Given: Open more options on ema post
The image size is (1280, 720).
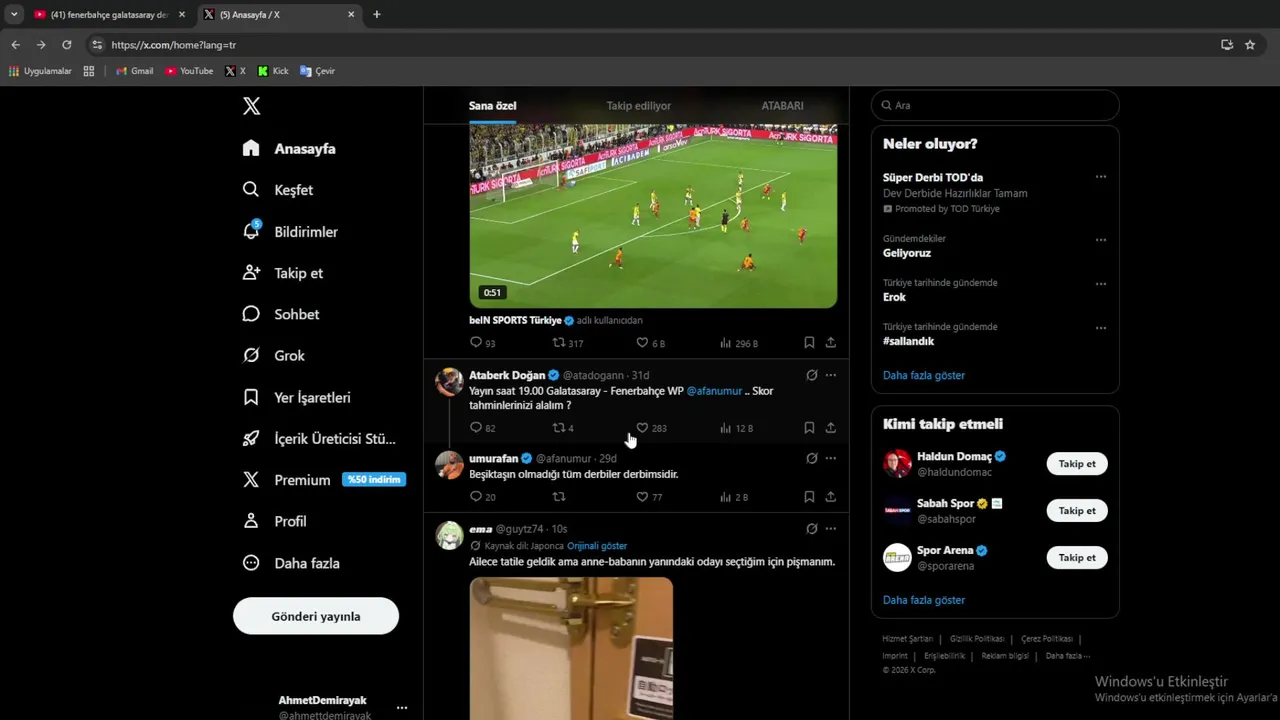Looking at the screenshot, I should click(x=830, y=528).
